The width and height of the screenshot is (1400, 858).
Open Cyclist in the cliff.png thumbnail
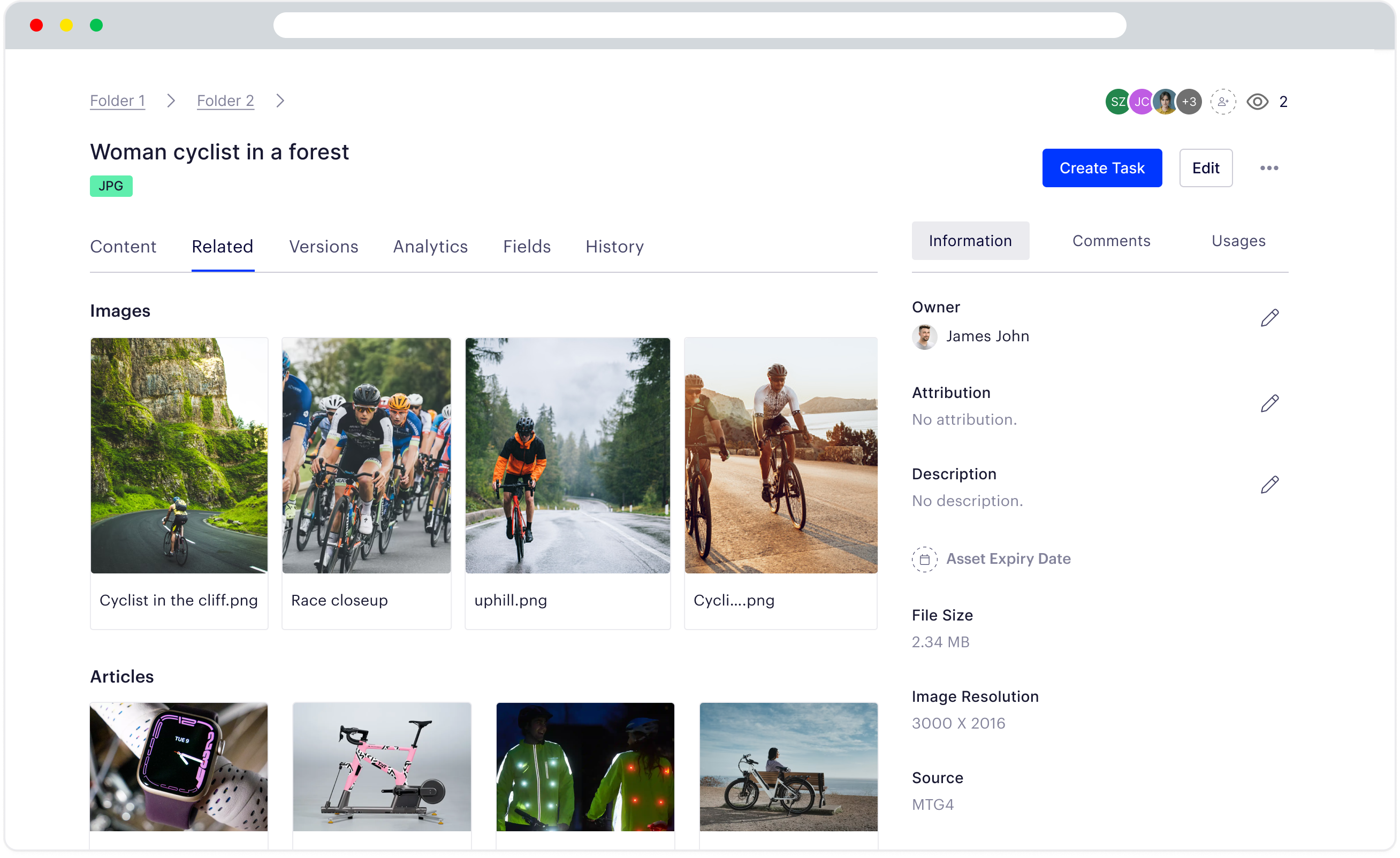click(x=179, y=455)
